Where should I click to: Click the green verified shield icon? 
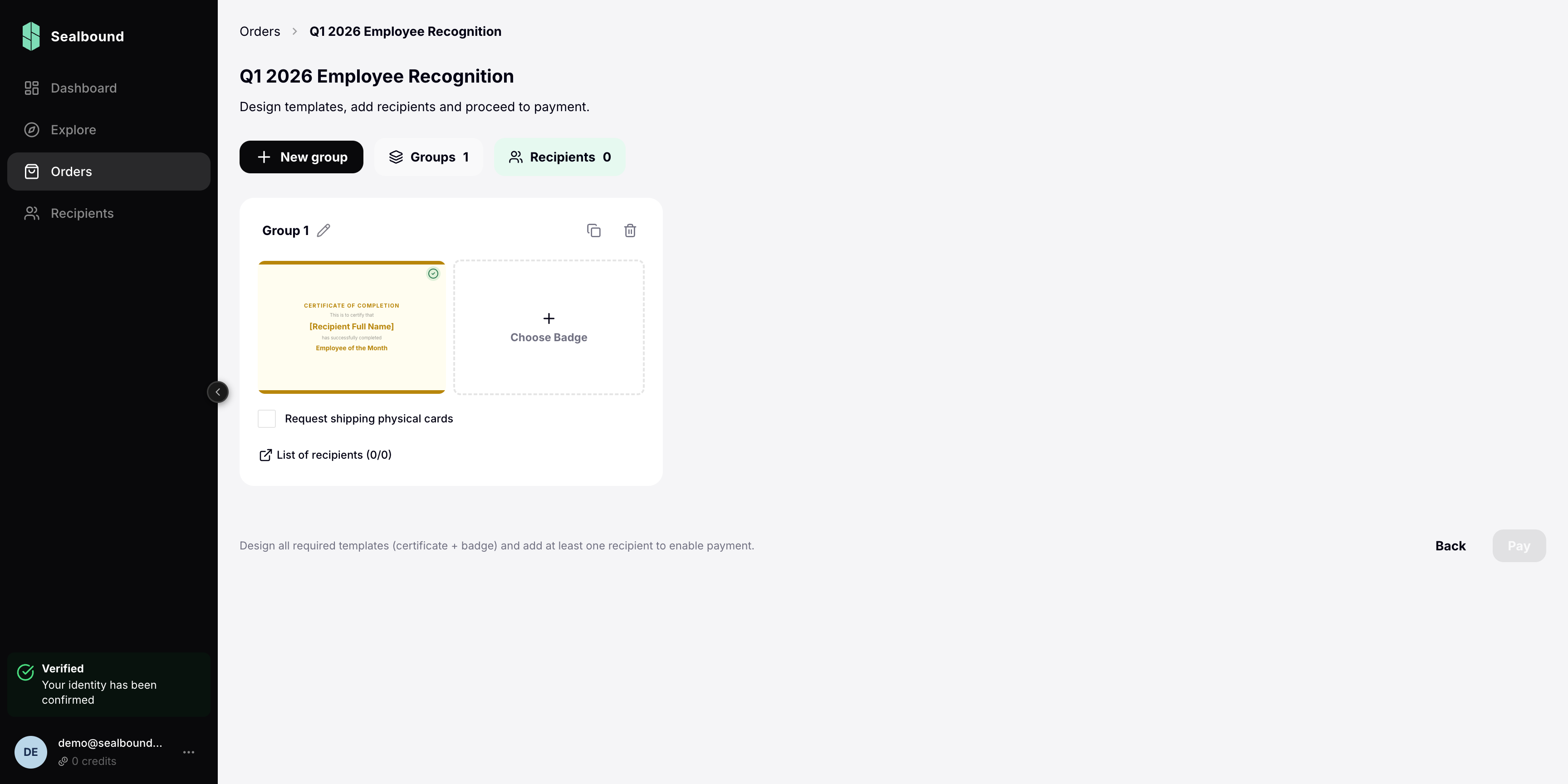25,672
